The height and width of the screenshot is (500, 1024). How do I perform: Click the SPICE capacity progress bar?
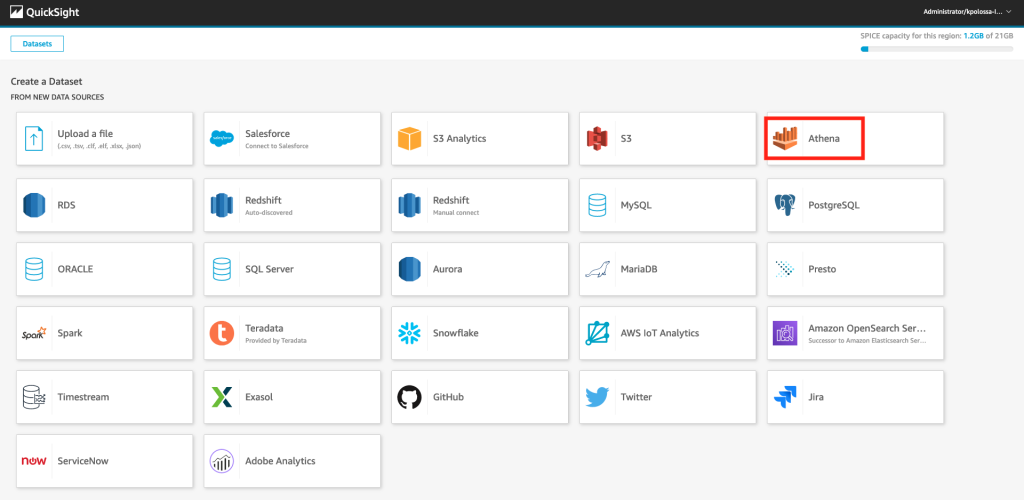coord(937,49)
